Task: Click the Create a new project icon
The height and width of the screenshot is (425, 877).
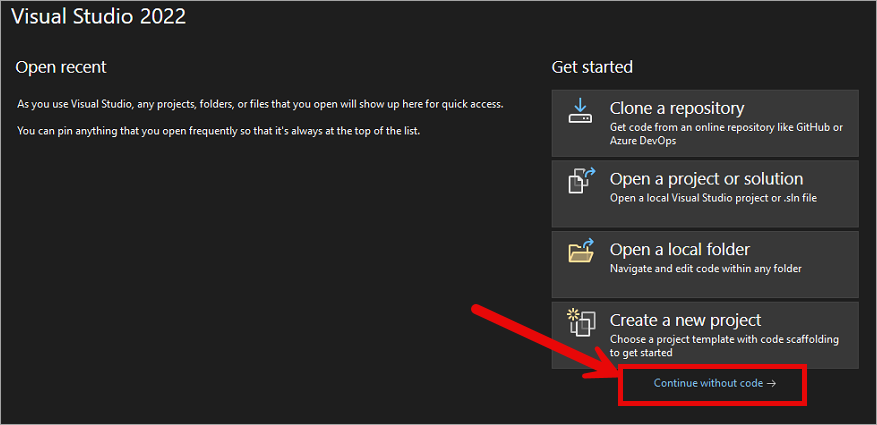Action: tap(581, 322)
